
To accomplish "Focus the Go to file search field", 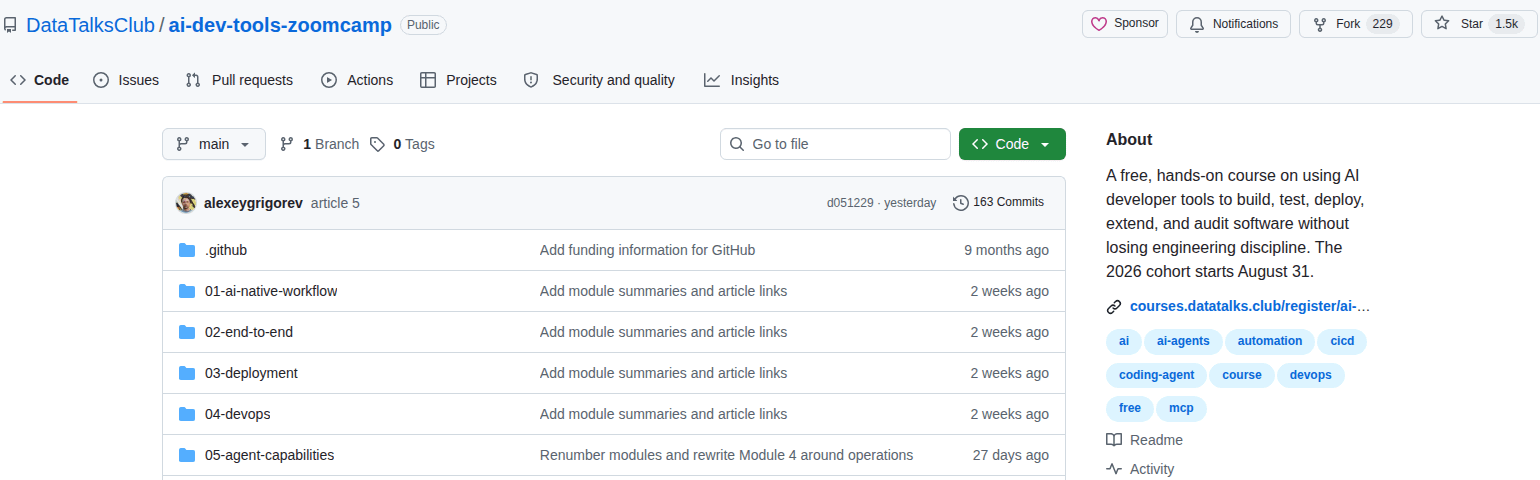I will point(835,144).
